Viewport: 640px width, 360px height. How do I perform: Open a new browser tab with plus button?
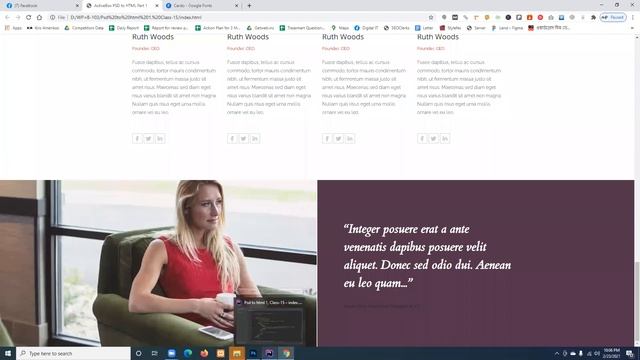click(249, 6)
